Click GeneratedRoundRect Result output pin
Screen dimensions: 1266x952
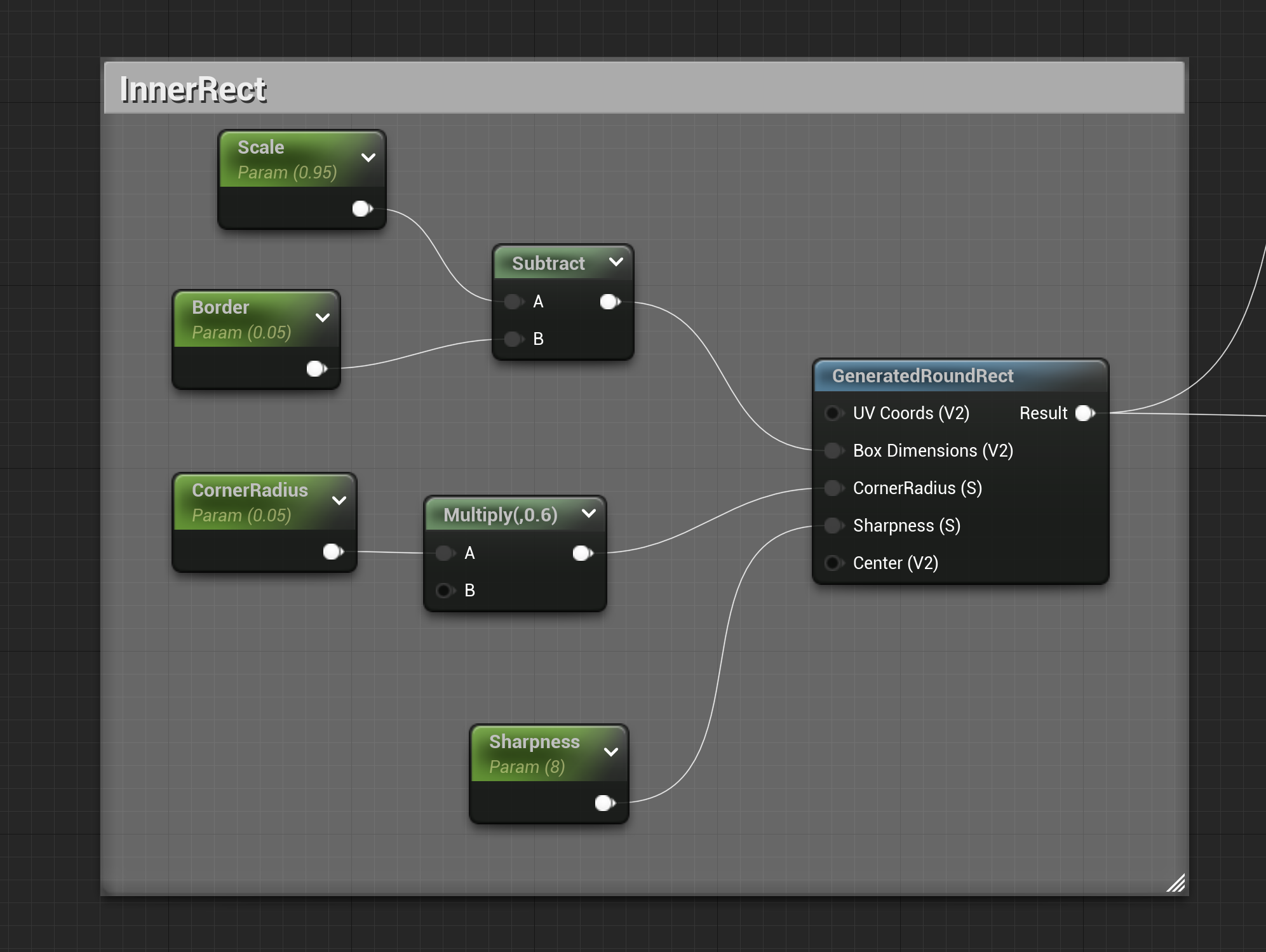(x=1084, y=413)
